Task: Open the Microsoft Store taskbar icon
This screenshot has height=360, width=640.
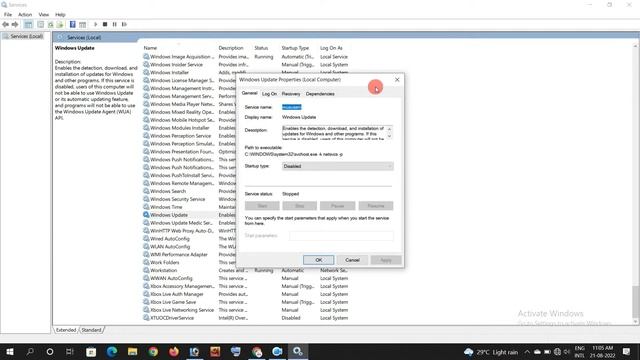Action: point(91,351)
